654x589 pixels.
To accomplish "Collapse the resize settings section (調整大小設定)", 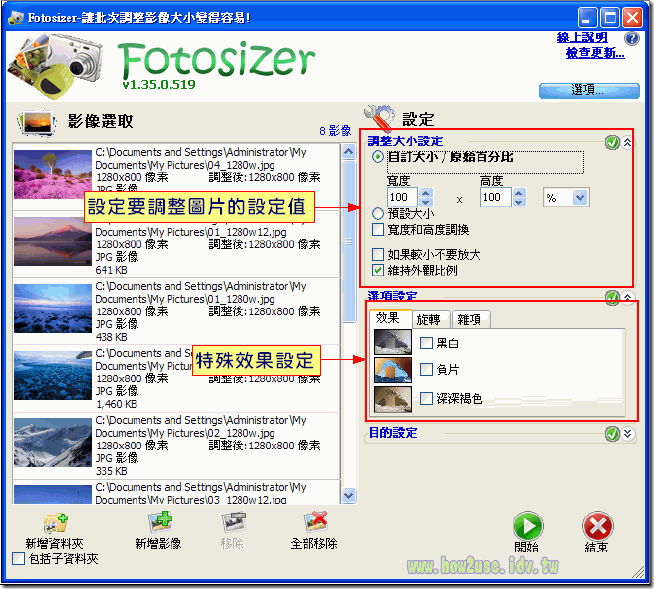I will tap(628, 143).
